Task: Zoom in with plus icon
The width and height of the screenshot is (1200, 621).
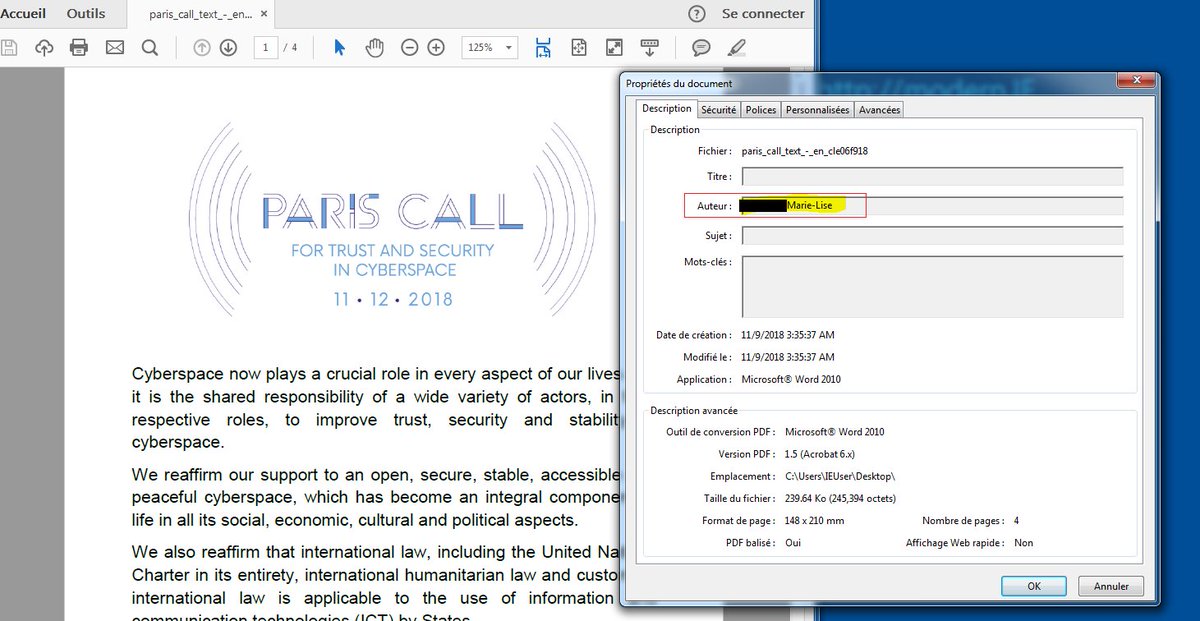Action: coord(436,47)
